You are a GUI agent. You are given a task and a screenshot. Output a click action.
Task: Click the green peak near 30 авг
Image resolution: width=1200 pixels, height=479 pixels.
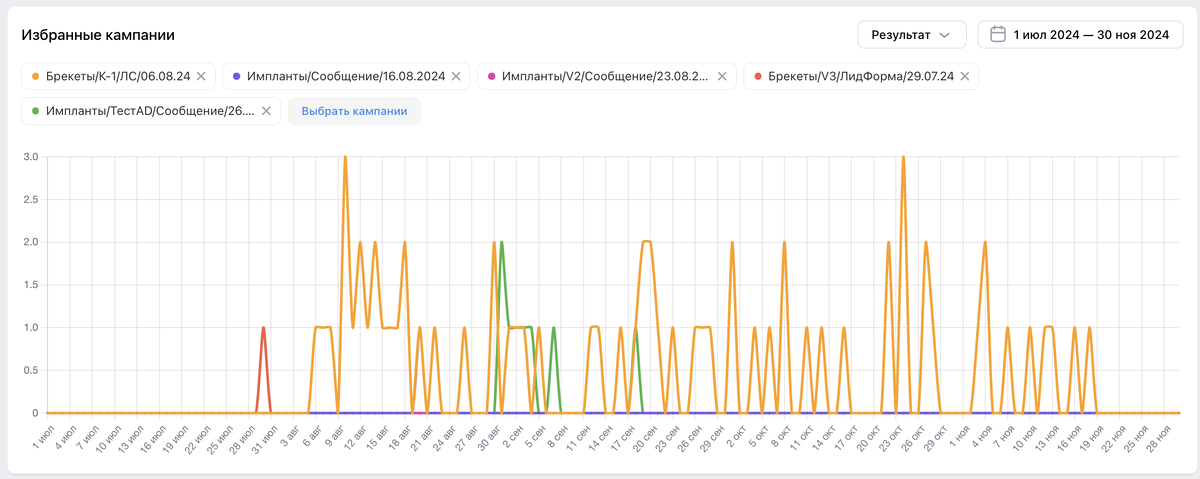click(501, 243)
